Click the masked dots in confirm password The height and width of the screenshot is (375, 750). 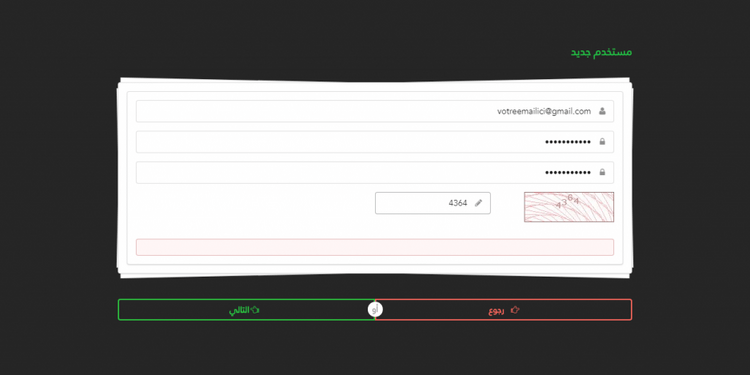pyautogui.click(x=568, y=172)
